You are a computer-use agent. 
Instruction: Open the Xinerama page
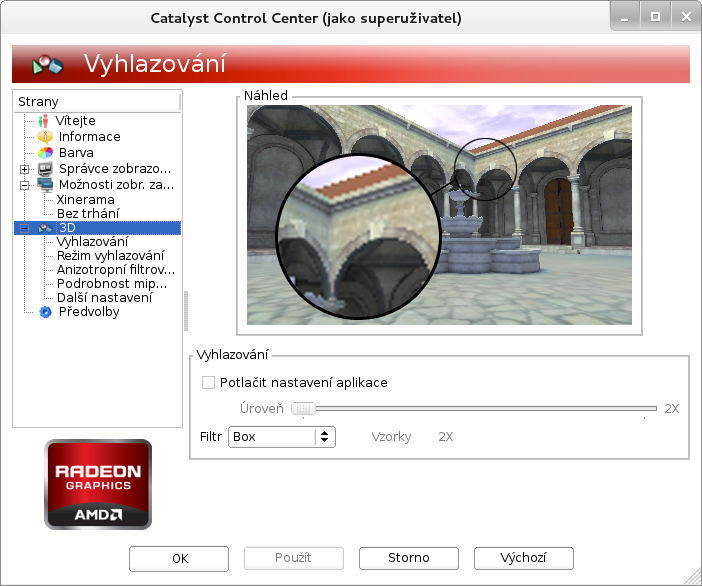click(x=86, y=200)
